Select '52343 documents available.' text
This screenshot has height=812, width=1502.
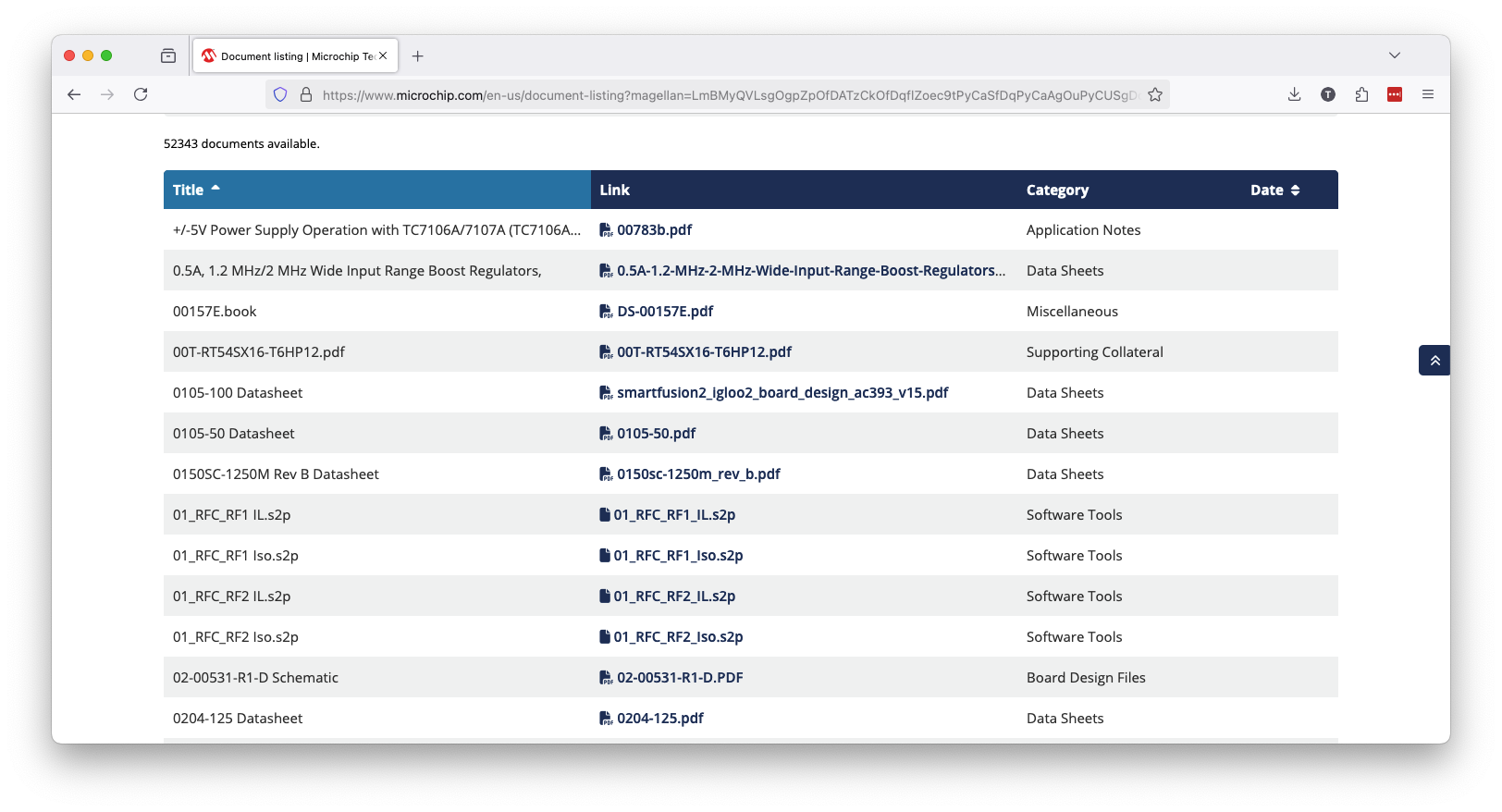coord(241,143)
